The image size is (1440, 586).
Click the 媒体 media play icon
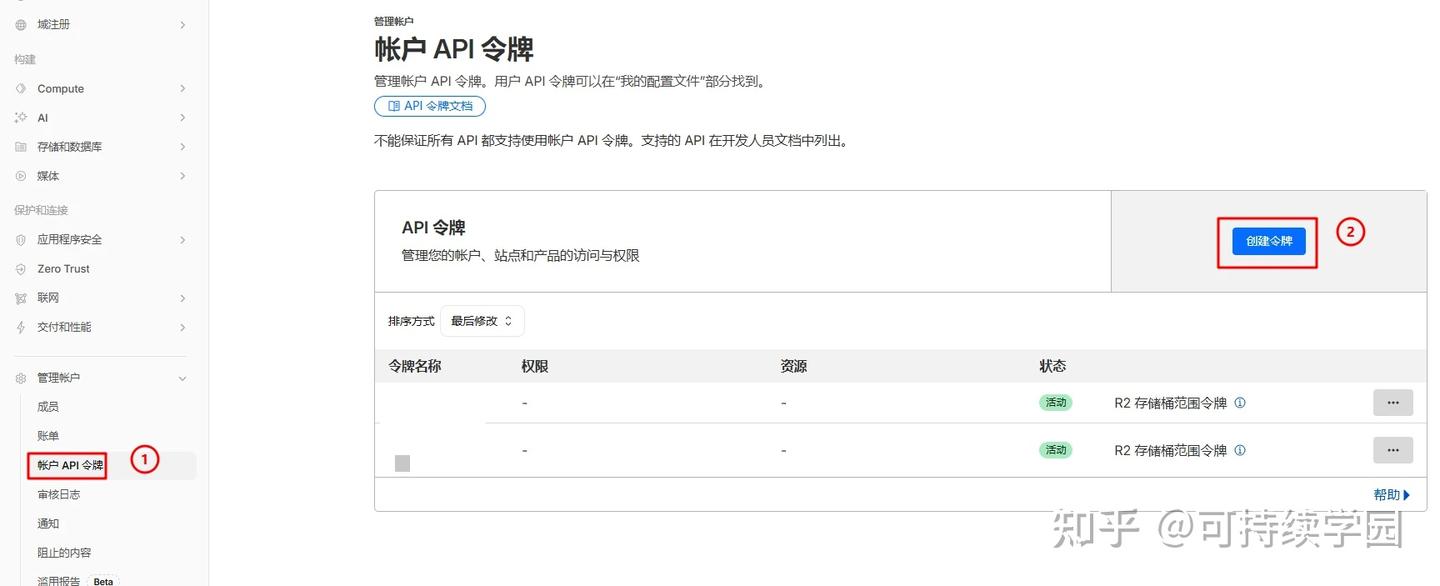tap(21, 176)
